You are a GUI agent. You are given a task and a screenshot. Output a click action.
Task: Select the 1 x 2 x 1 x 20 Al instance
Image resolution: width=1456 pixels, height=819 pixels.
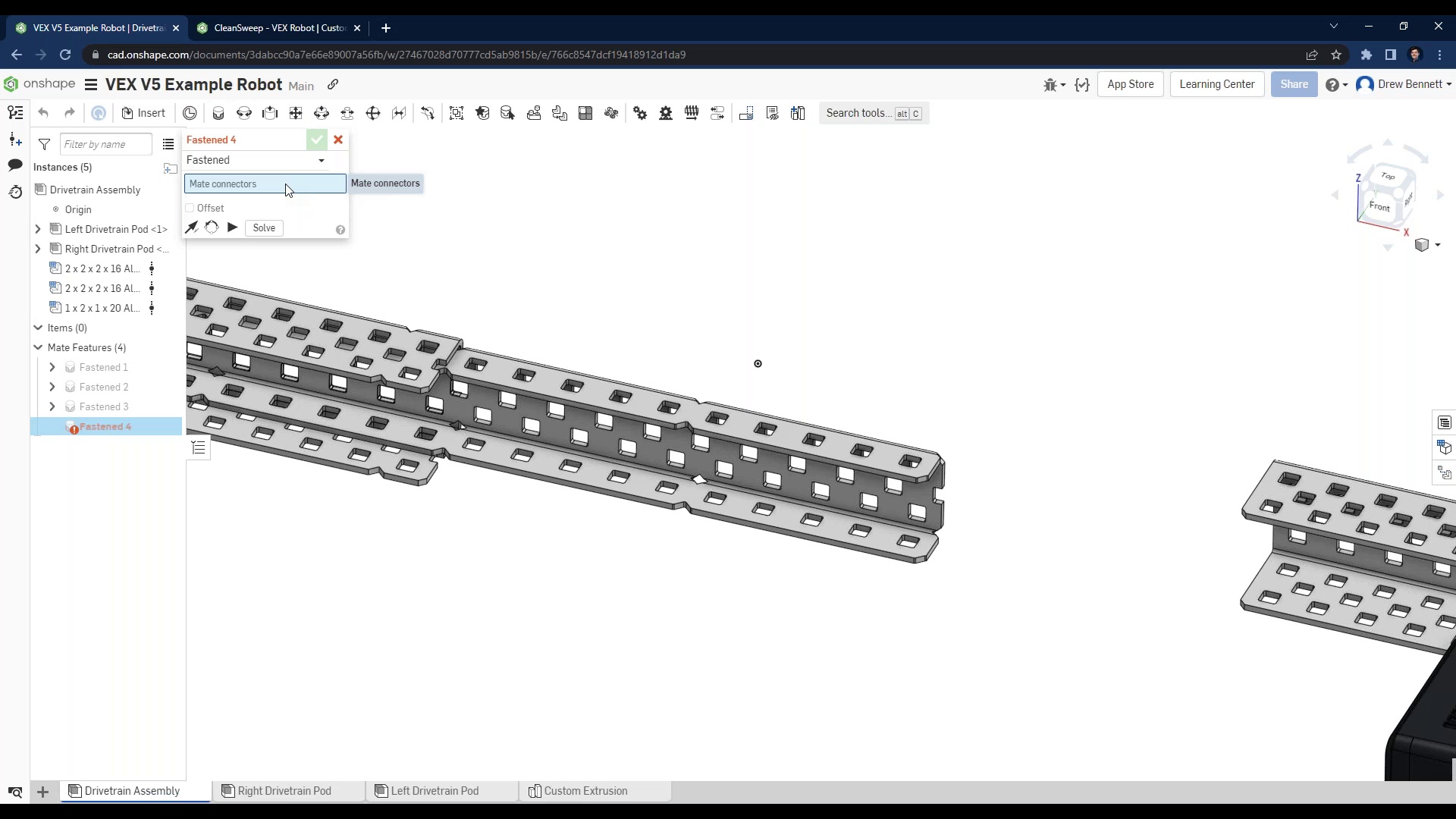point(102,308)
